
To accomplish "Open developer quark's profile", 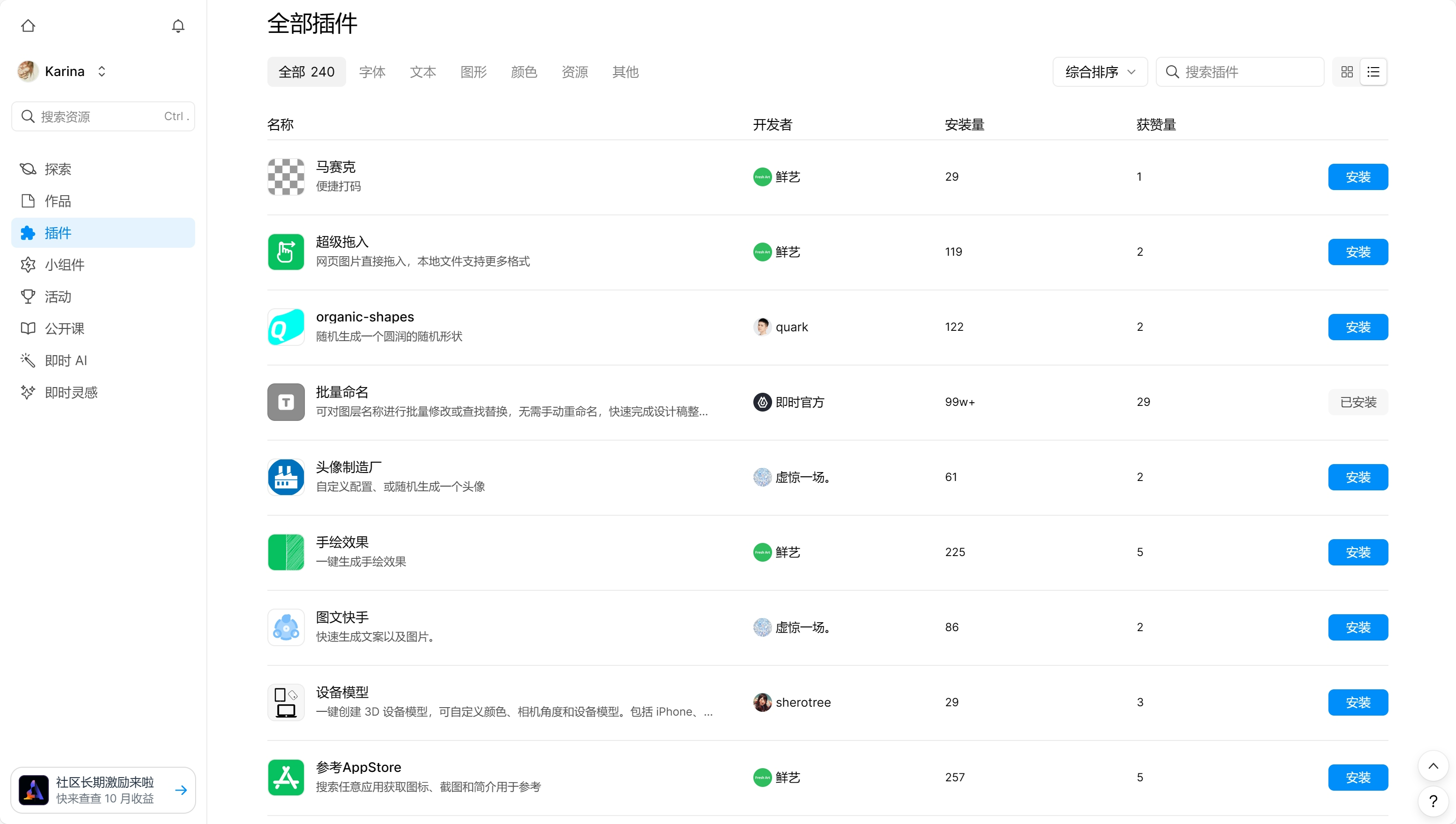I will (781, 327).
